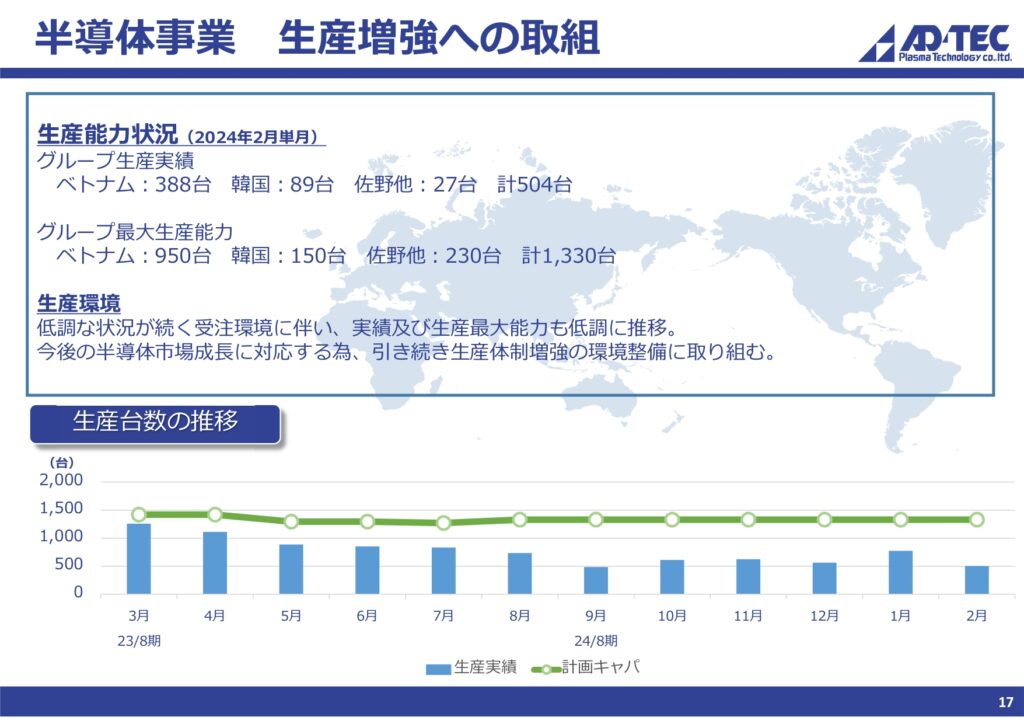Select the 10月 production bar
1024x724 pixels.
[672, 577]
